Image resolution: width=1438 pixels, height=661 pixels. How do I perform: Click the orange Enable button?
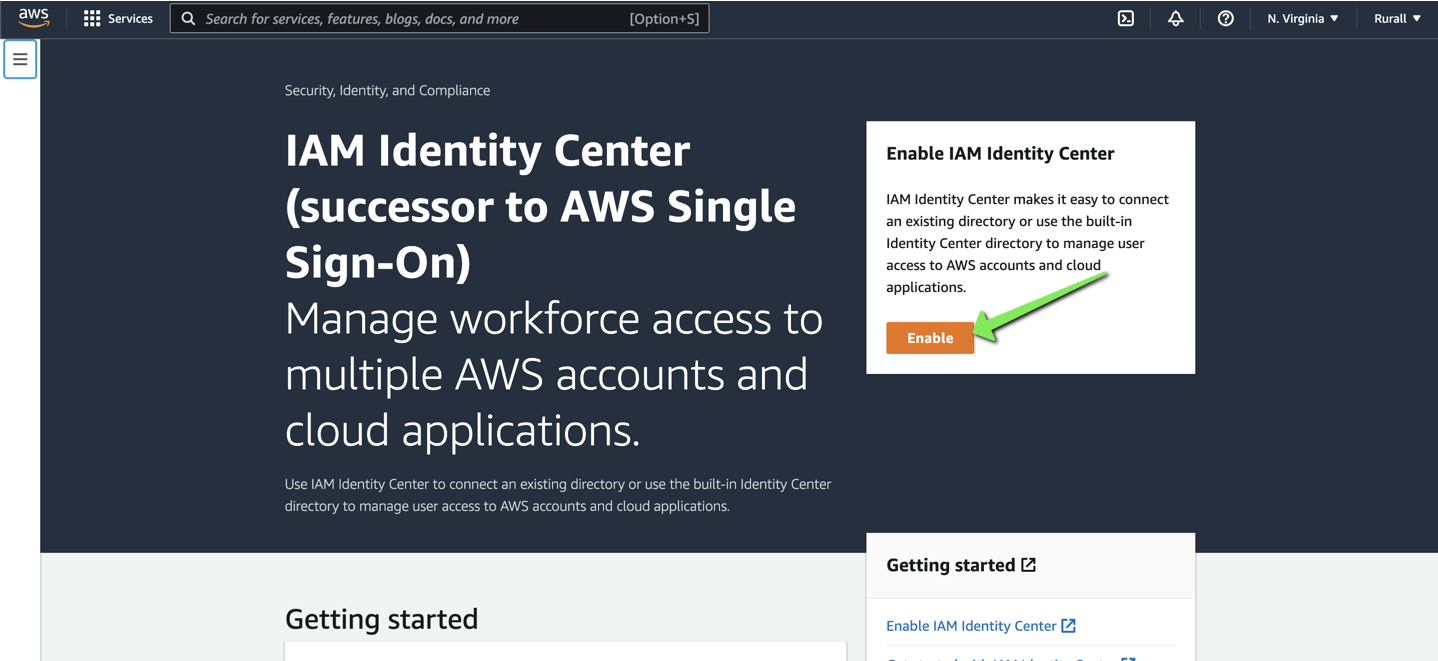930,338
